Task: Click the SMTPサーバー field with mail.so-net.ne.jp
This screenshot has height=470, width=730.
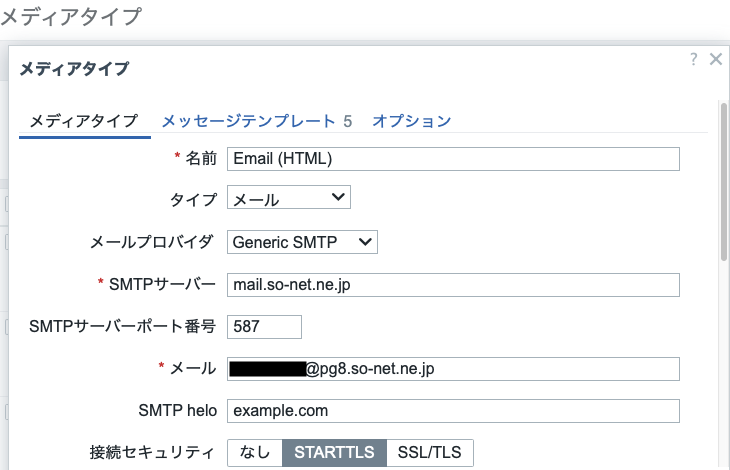Action: [x=453, y=285]
